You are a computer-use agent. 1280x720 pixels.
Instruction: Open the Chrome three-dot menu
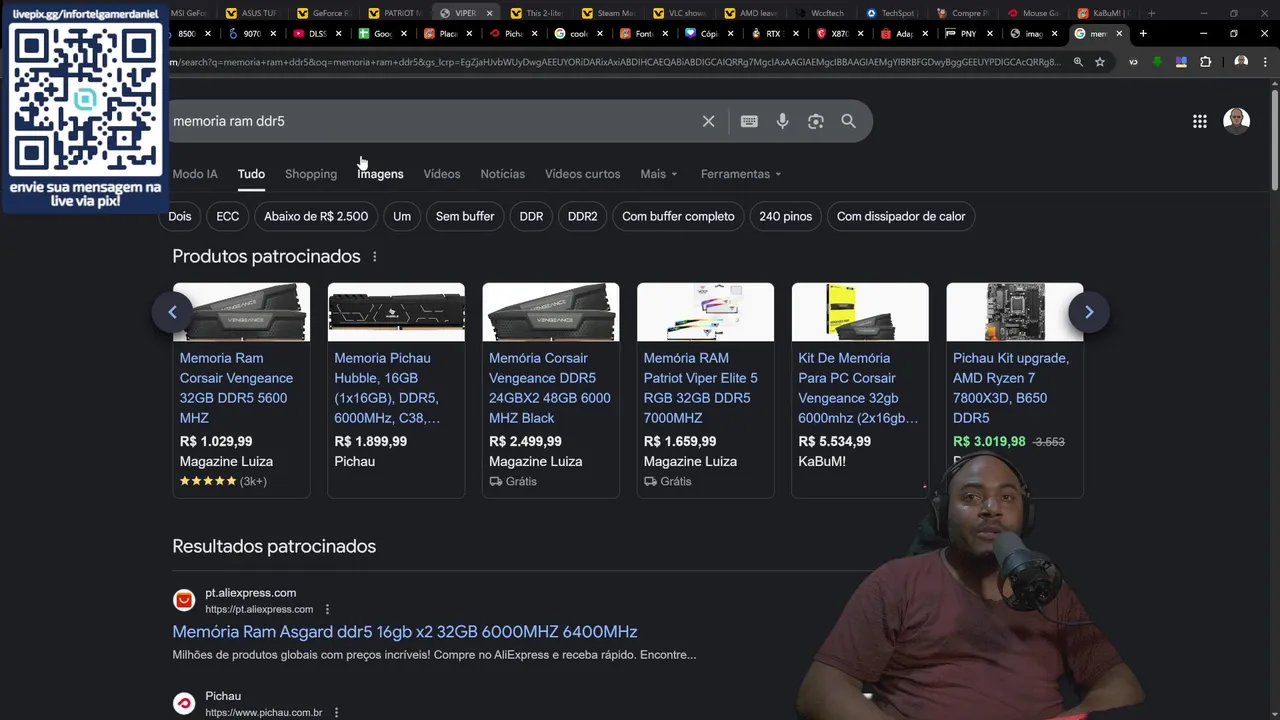pyautogui.click(x=1265, y=62)
